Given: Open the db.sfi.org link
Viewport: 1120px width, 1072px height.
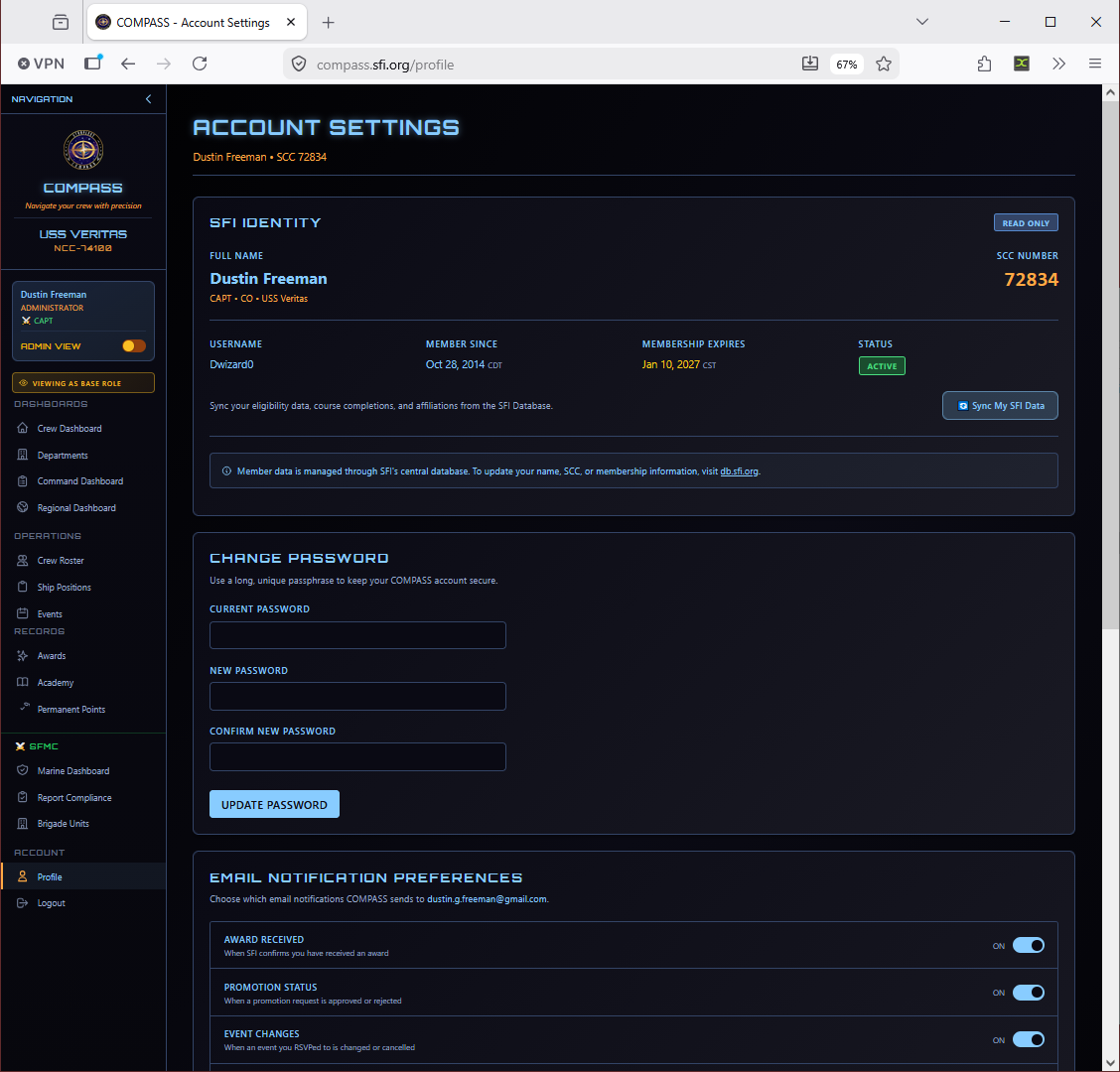Looking at the screenshot, I should [740, 471].
